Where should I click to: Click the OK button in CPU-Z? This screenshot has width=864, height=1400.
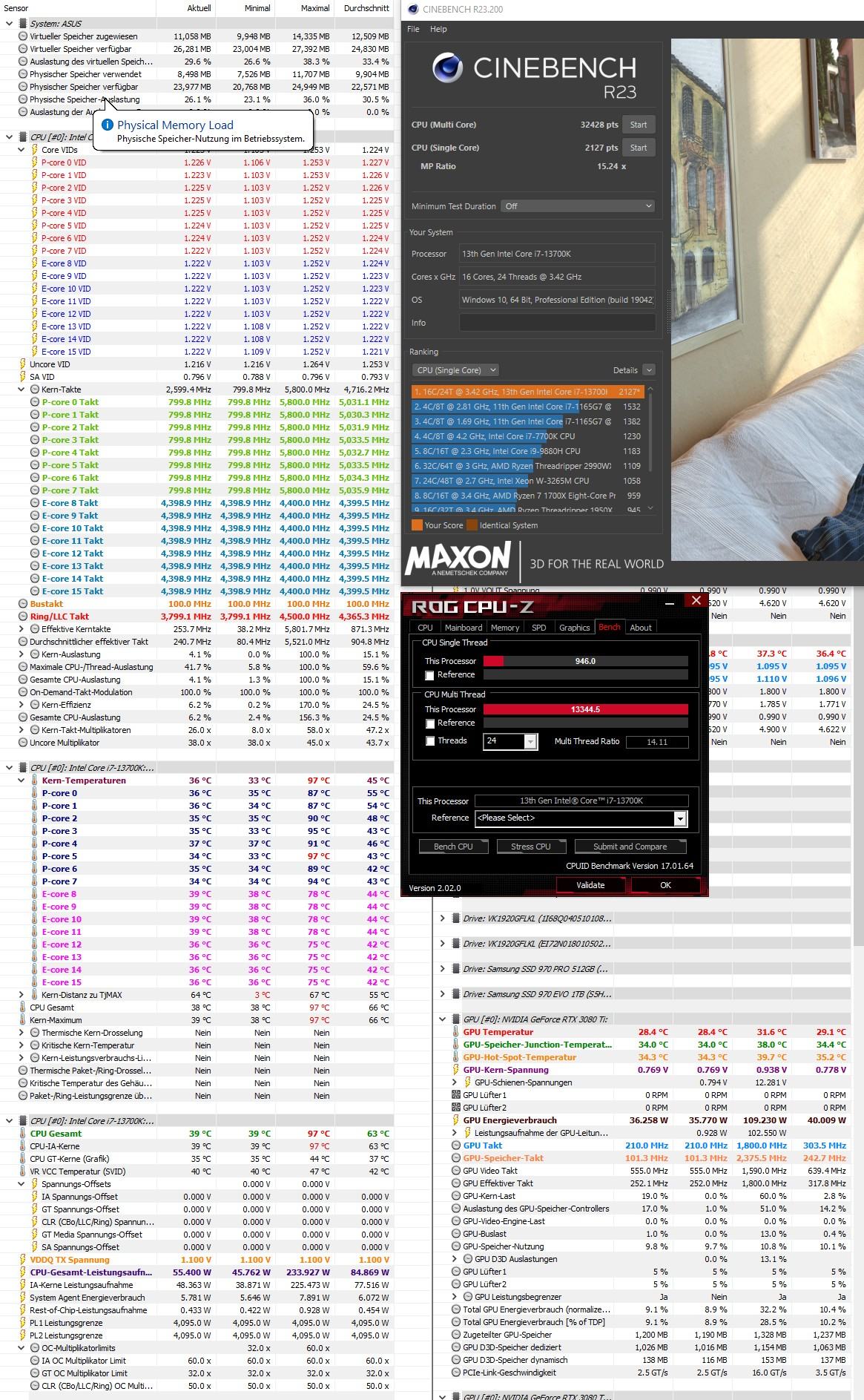pyautogui.click(x=666, y=885)
